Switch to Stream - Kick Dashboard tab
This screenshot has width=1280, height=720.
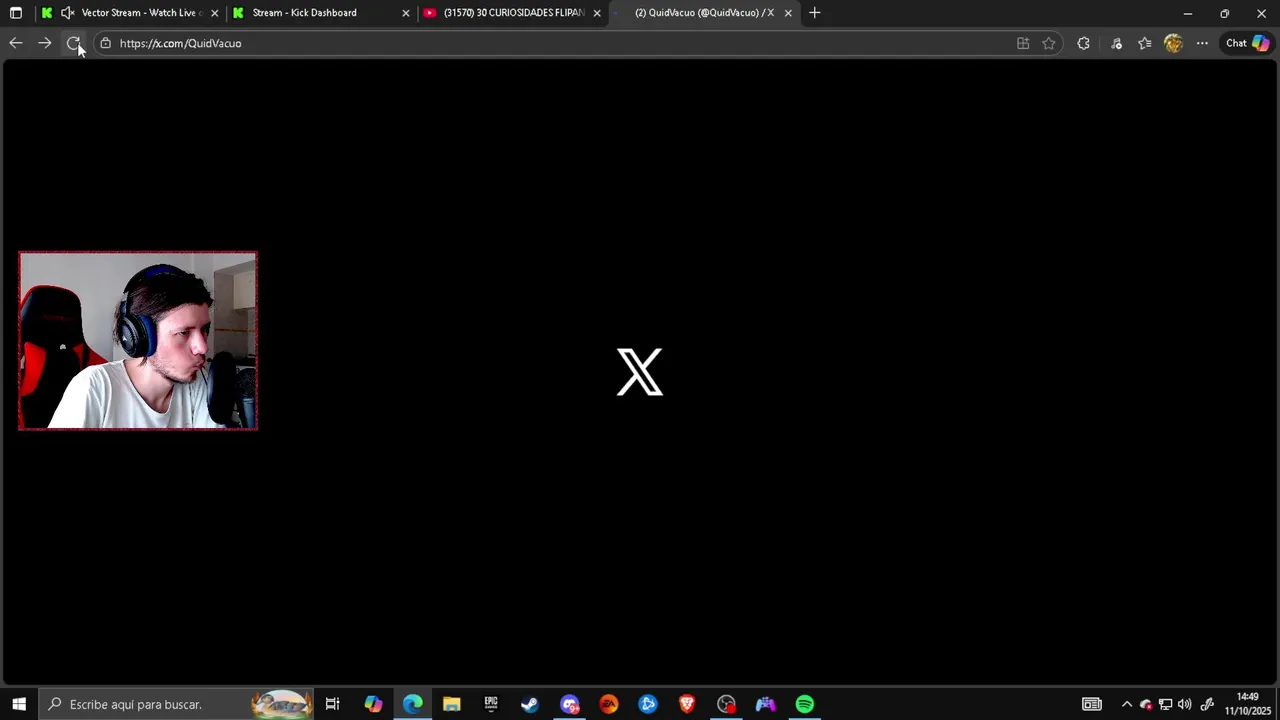[x=320, y=13]
